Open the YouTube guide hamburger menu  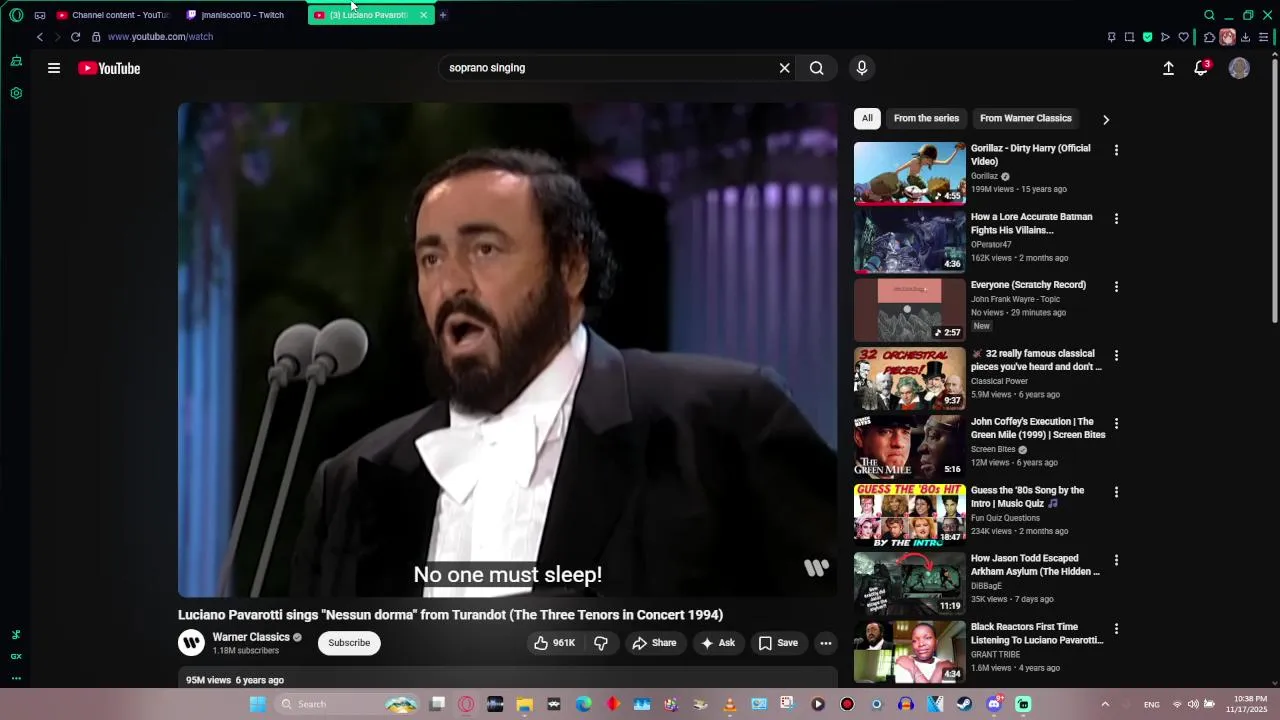(54, 68)
